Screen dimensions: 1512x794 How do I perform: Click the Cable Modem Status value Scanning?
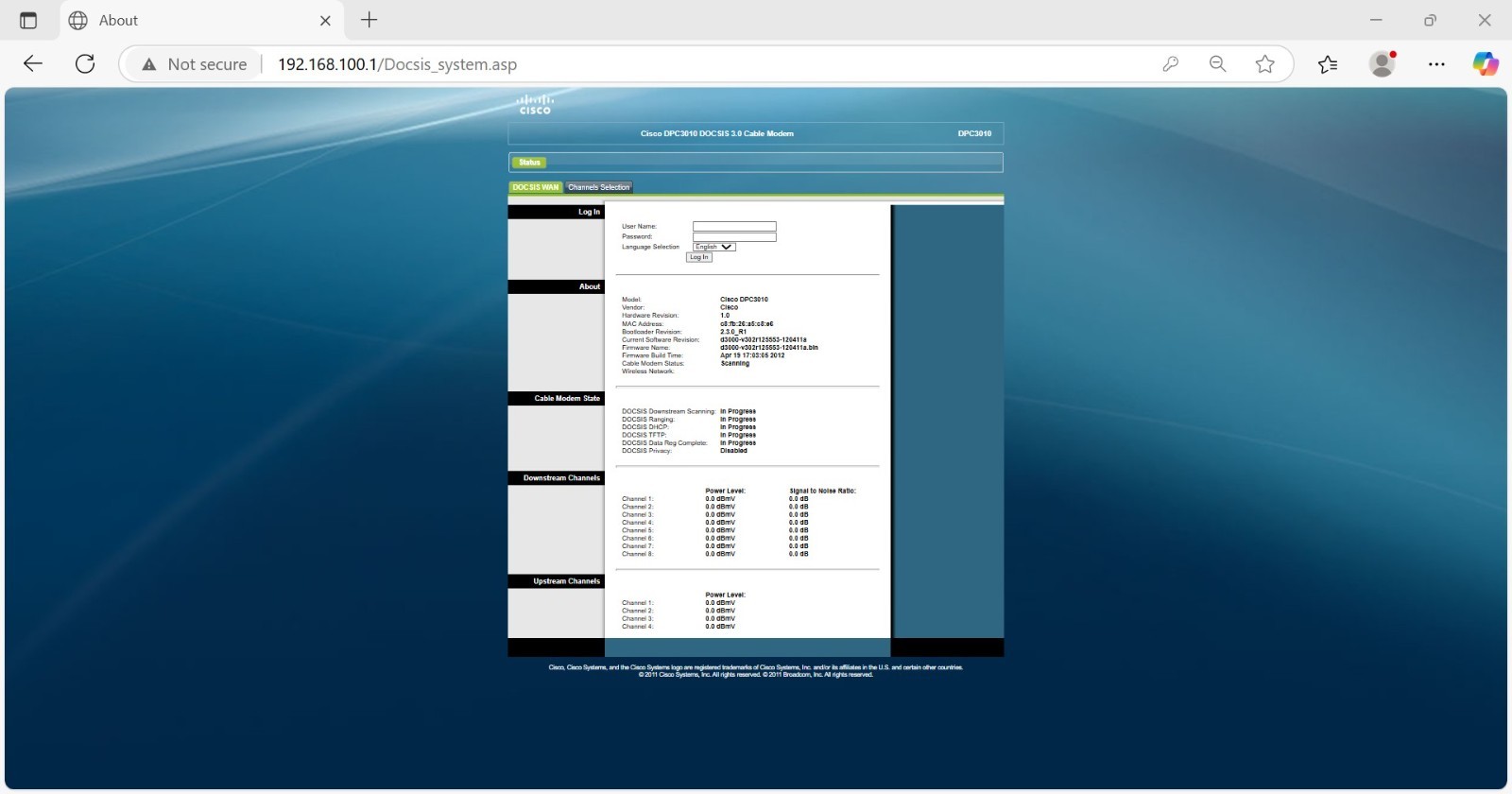point(735,364)
